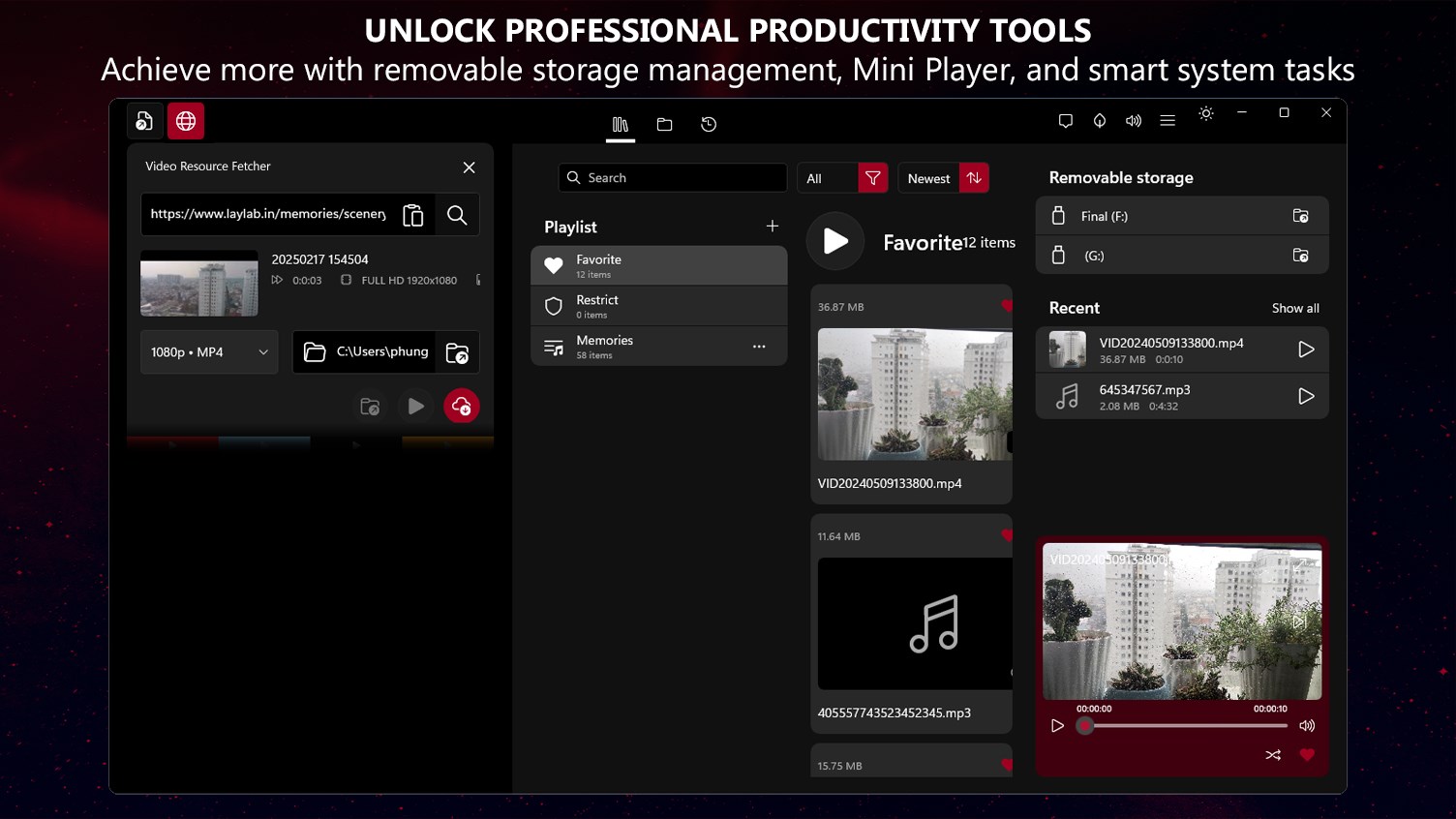Screen dimensions: 1456x819
Task: Open the Folder tab
Action: point(664,124)
